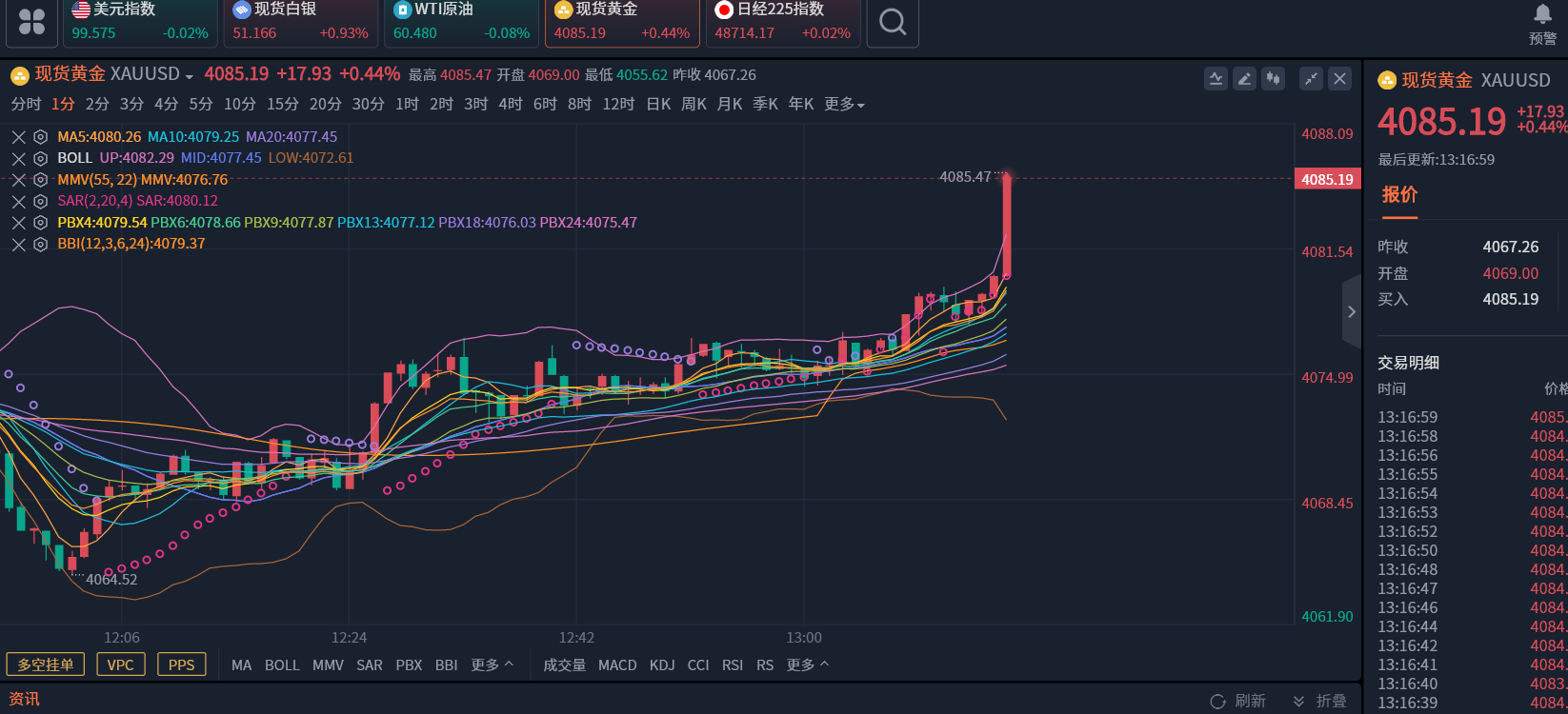Toggle the KDJ sub-indicator
The width and height of the screenshot is (1568, 714).
[662, 665]
